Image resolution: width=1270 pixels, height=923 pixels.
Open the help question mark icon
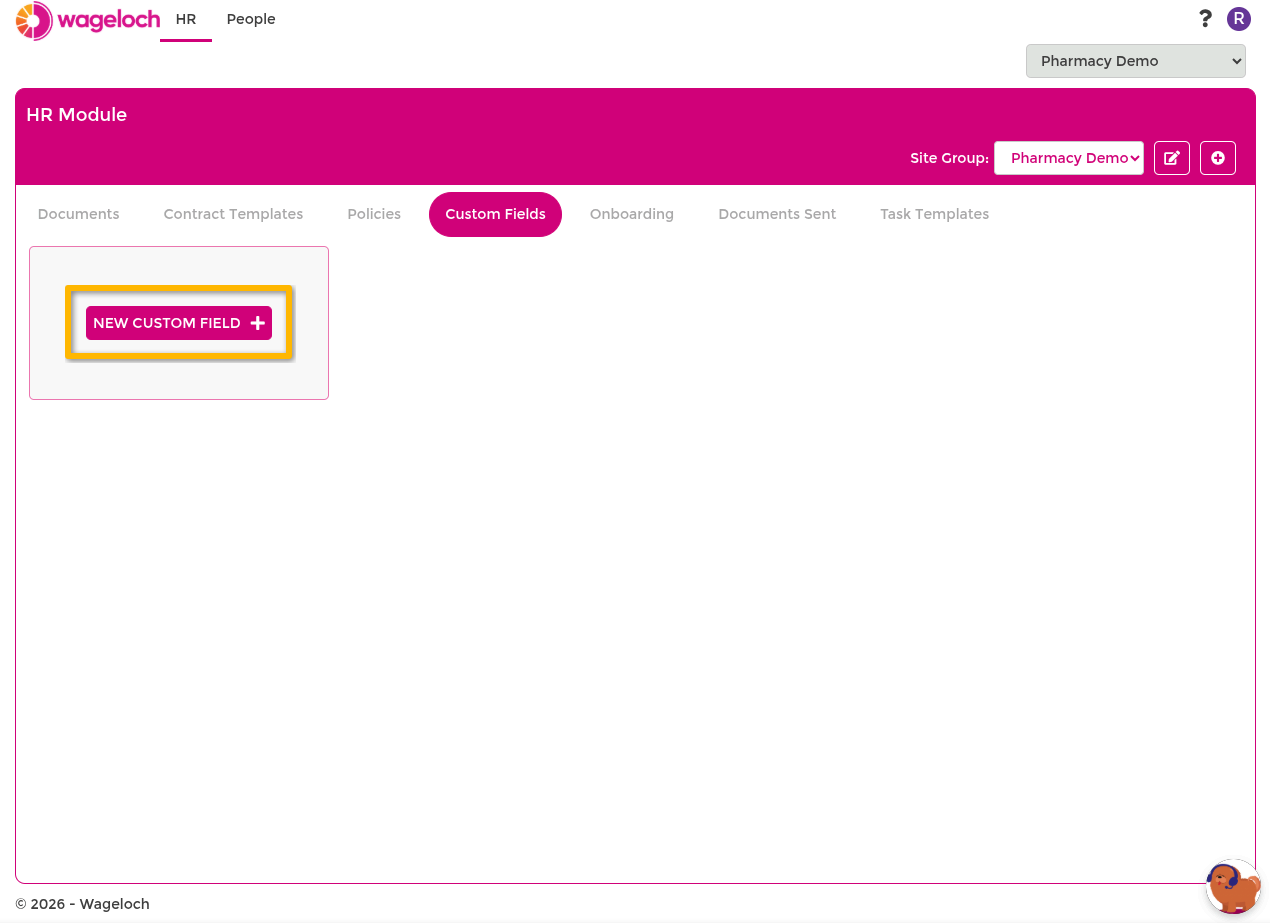pos(1205,19)
